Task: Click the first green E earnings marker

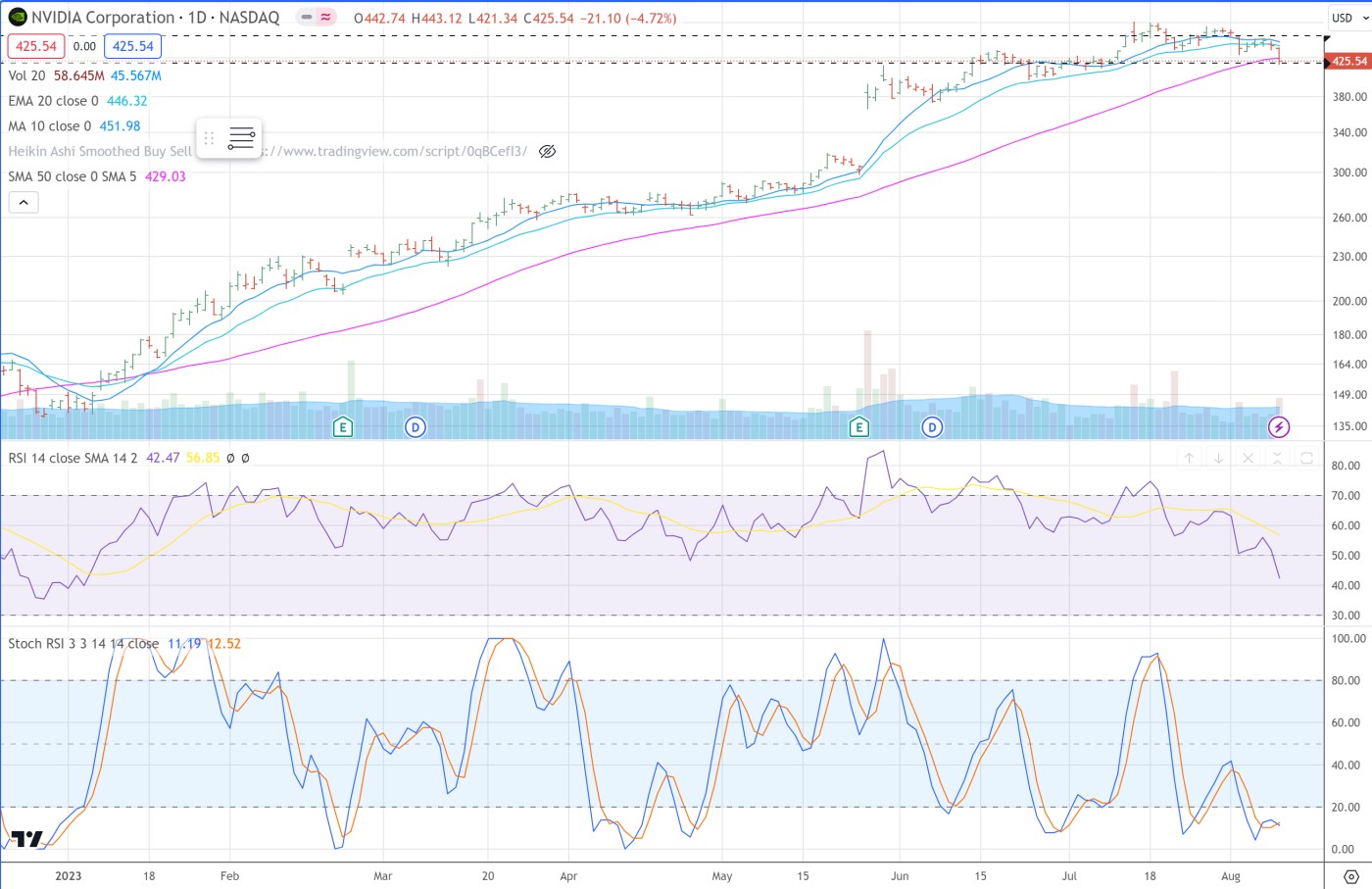Action: coord(342,426)
